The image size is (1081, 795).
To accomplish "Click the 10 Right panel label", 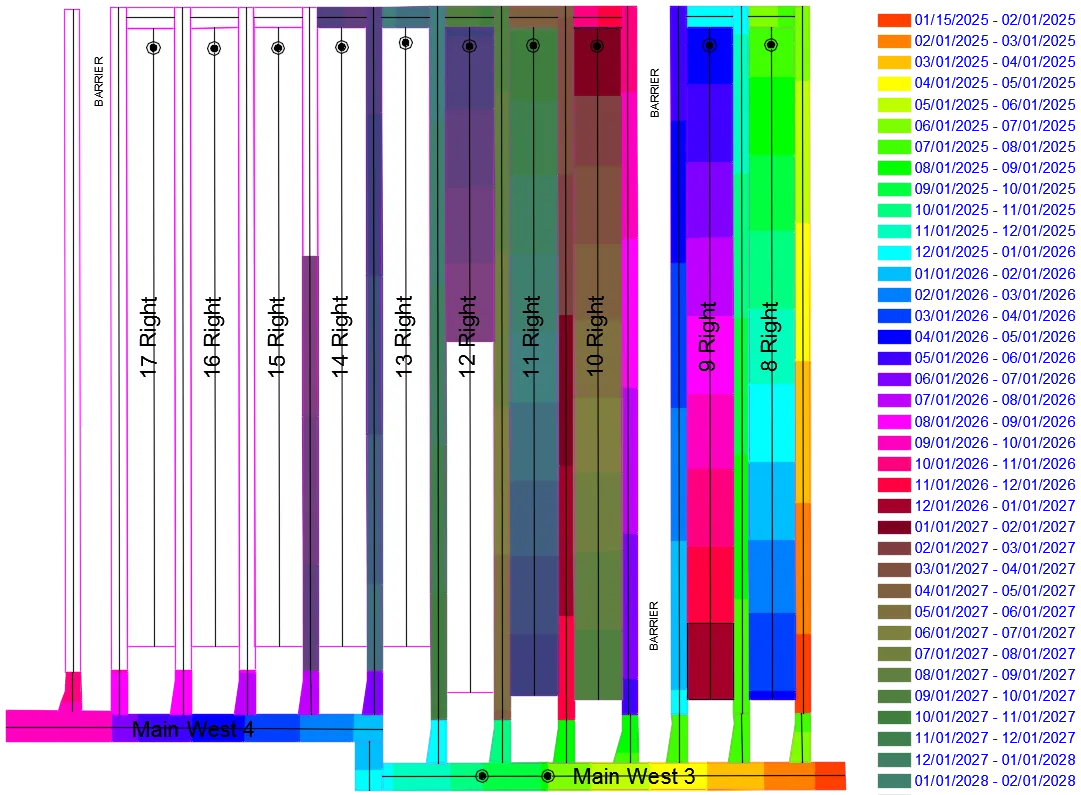I will [598, 330].
